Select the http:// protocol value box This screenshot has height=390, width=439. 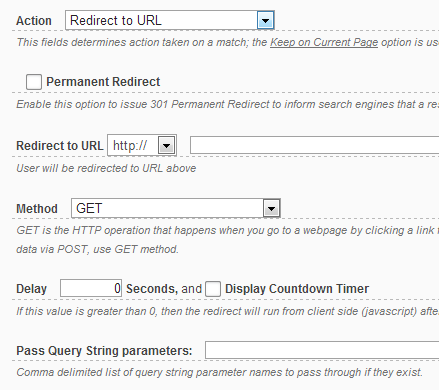click(x=133, y=145)
